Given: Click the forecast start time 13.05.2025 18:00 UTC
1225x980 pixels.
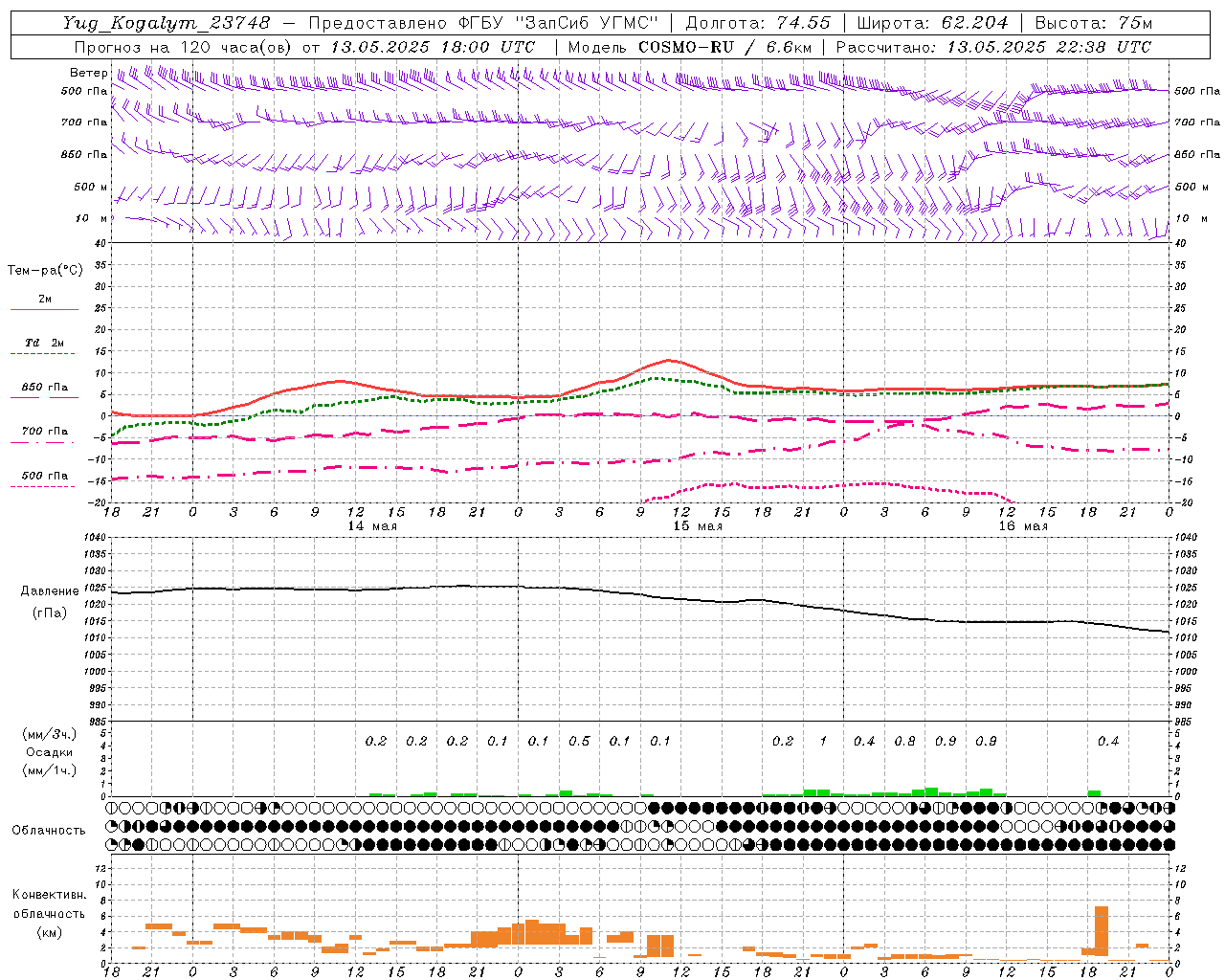Looking at the screenshot, I should 433,47.
